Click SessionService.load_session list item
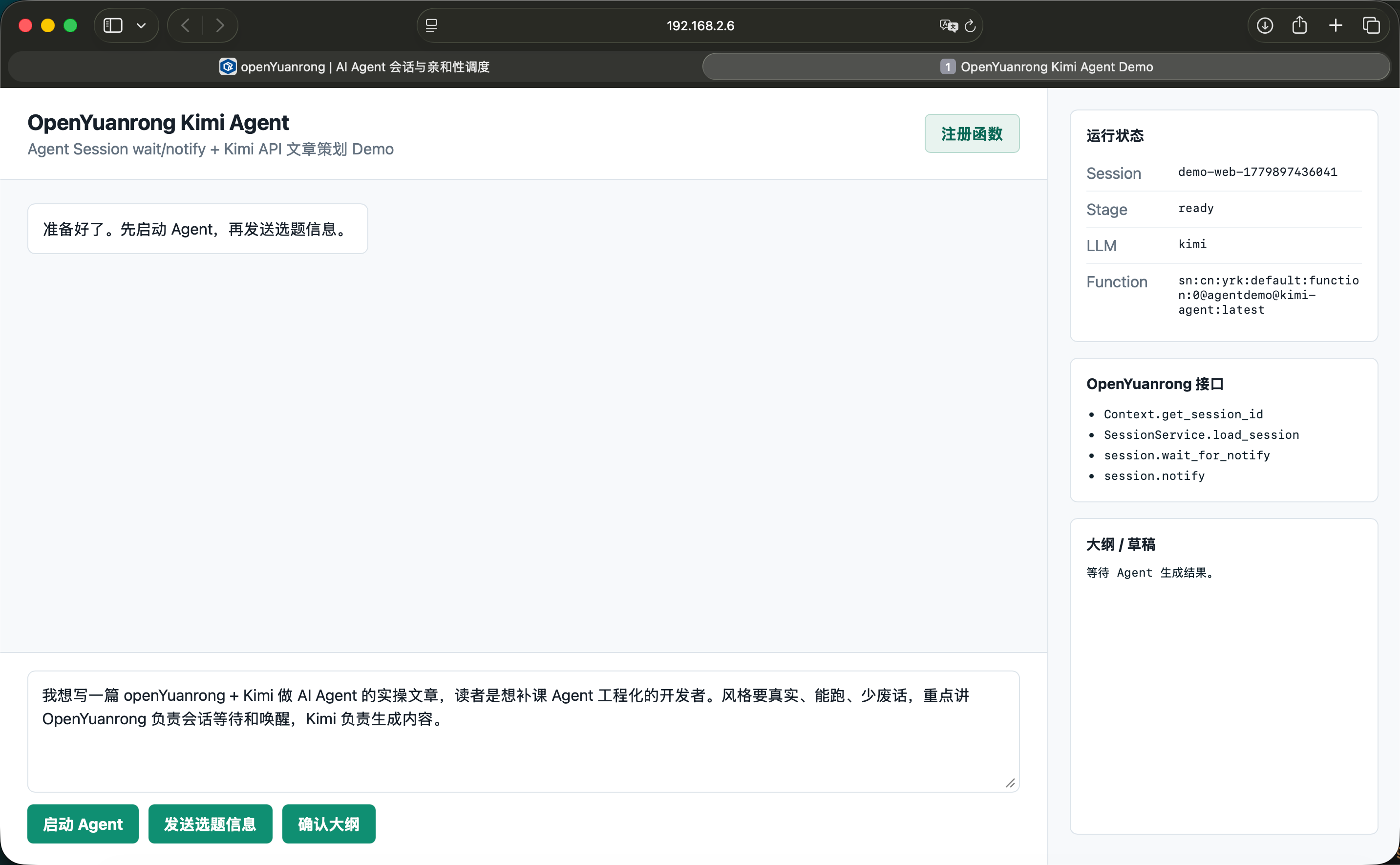Screen dimensions: 1400x865 pos(1201,435)
